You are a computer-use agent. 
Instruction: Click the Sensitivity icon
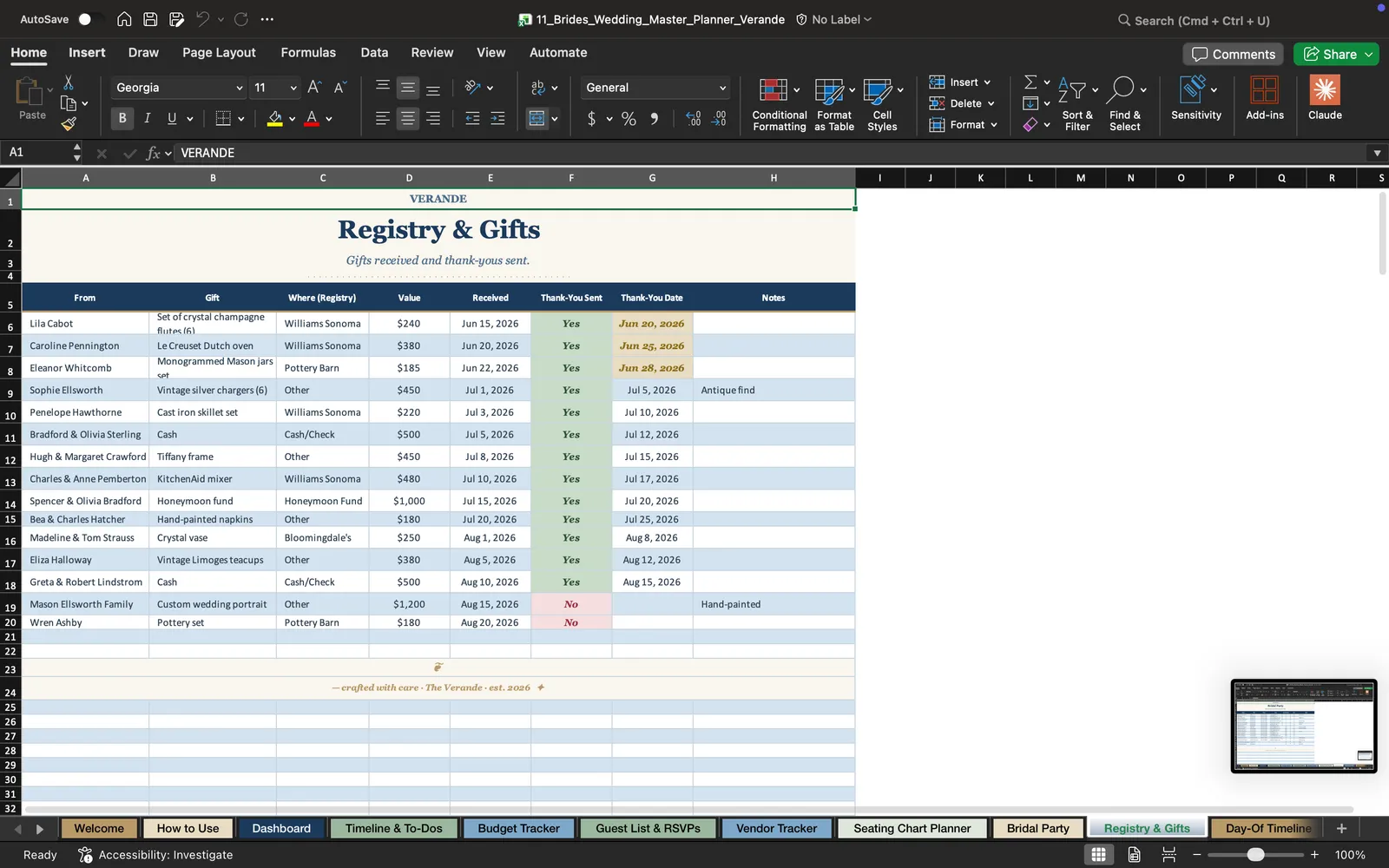[x=1193, y=89]
